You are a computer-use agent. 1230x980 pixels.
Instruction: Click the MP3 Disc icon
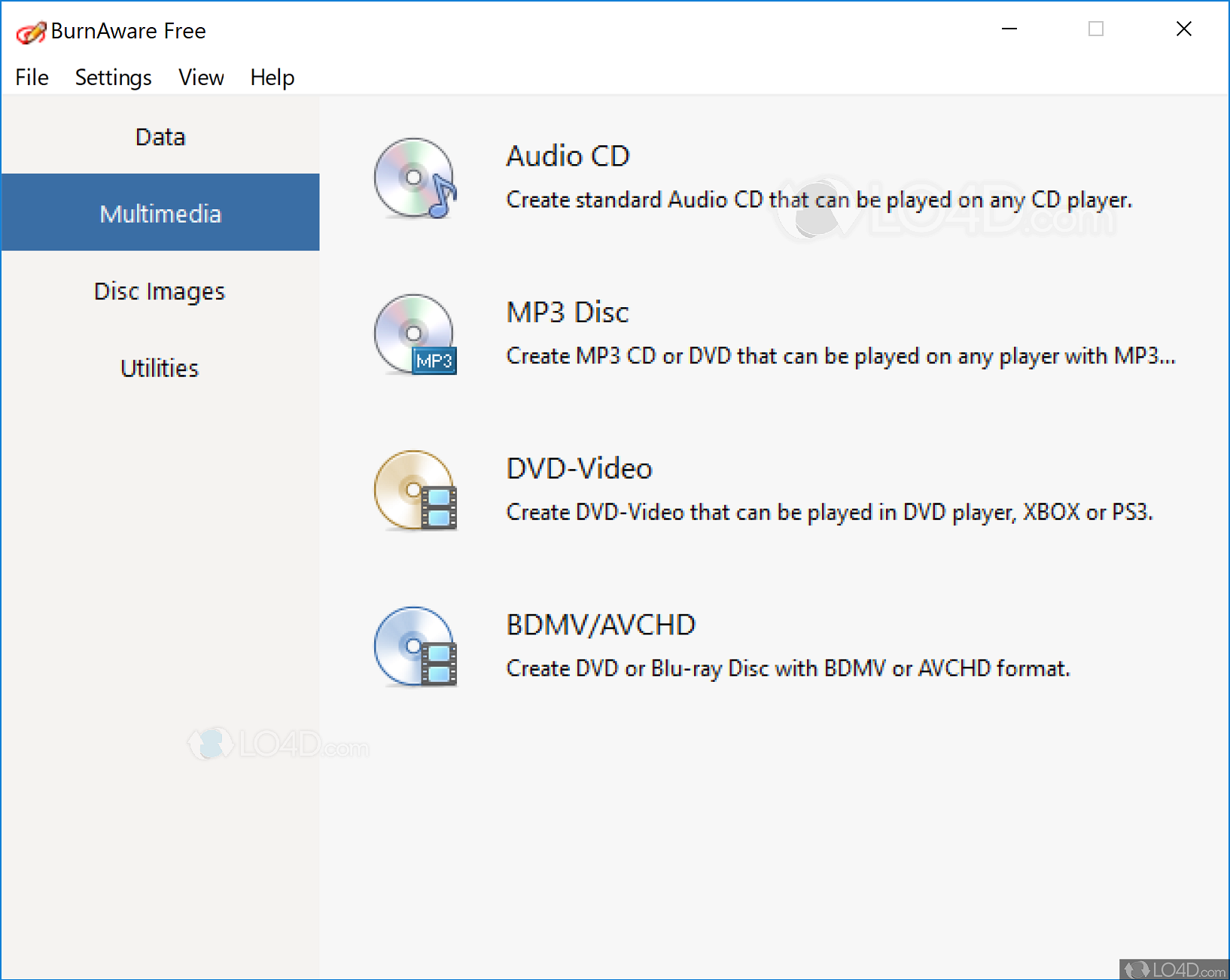point(413,333)
